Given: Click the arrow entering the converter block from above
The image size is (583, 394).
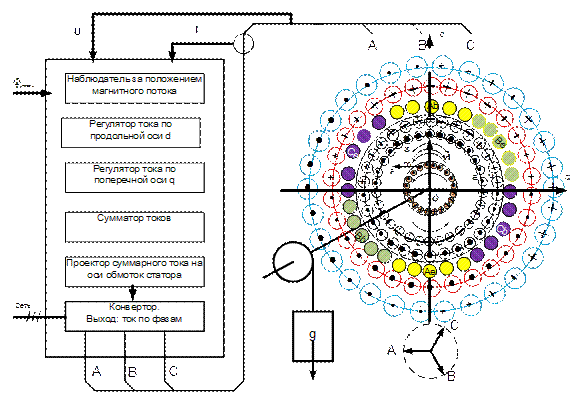Looking at the screenshot, I should 133,293.
